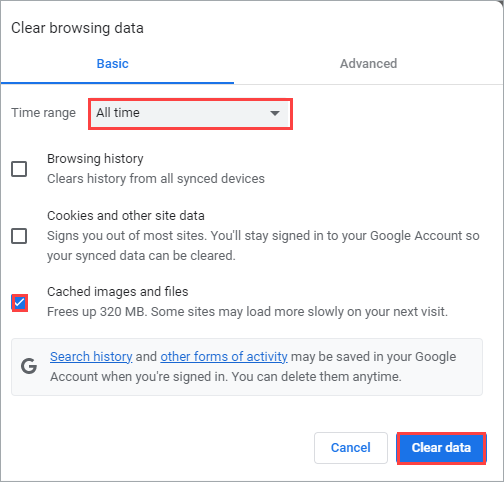Open the Search history link
The image size is (504, 482).
91,357
